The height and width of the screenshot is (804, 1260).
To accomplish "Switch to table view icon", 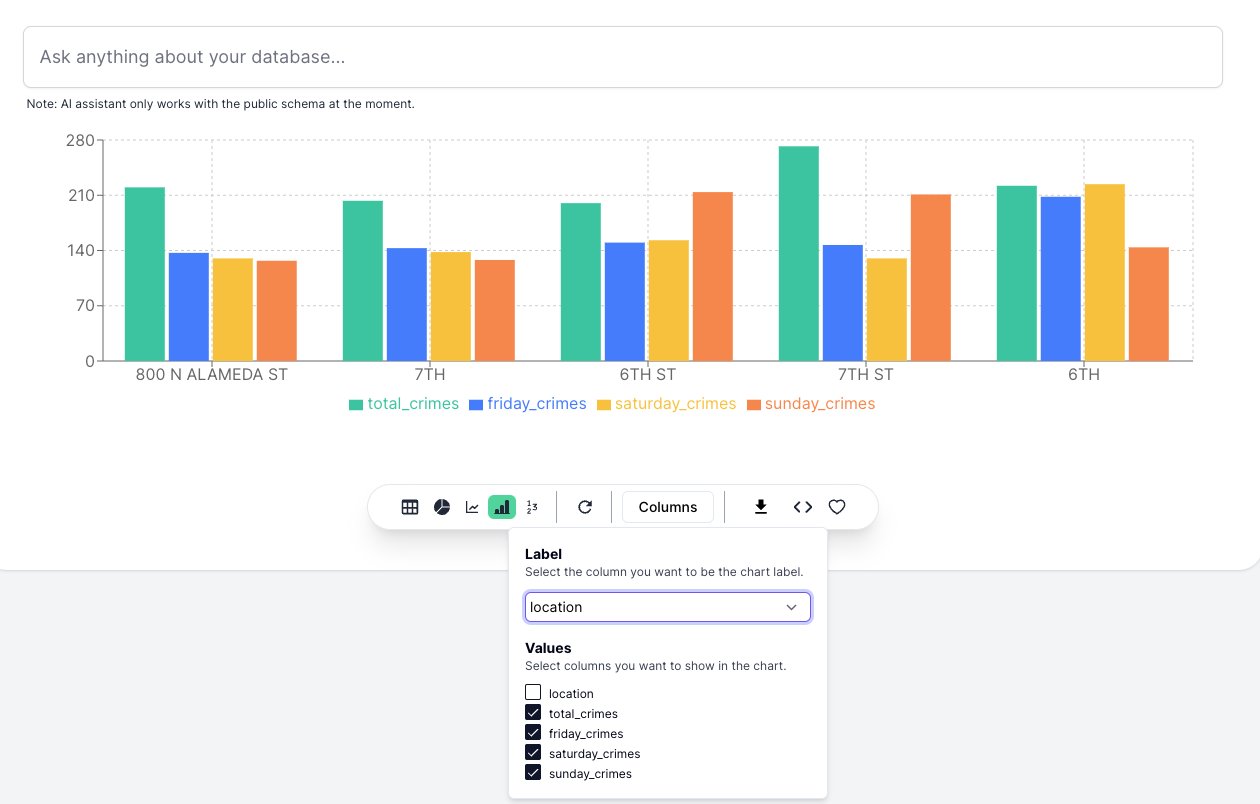I will tap(410, 507).
